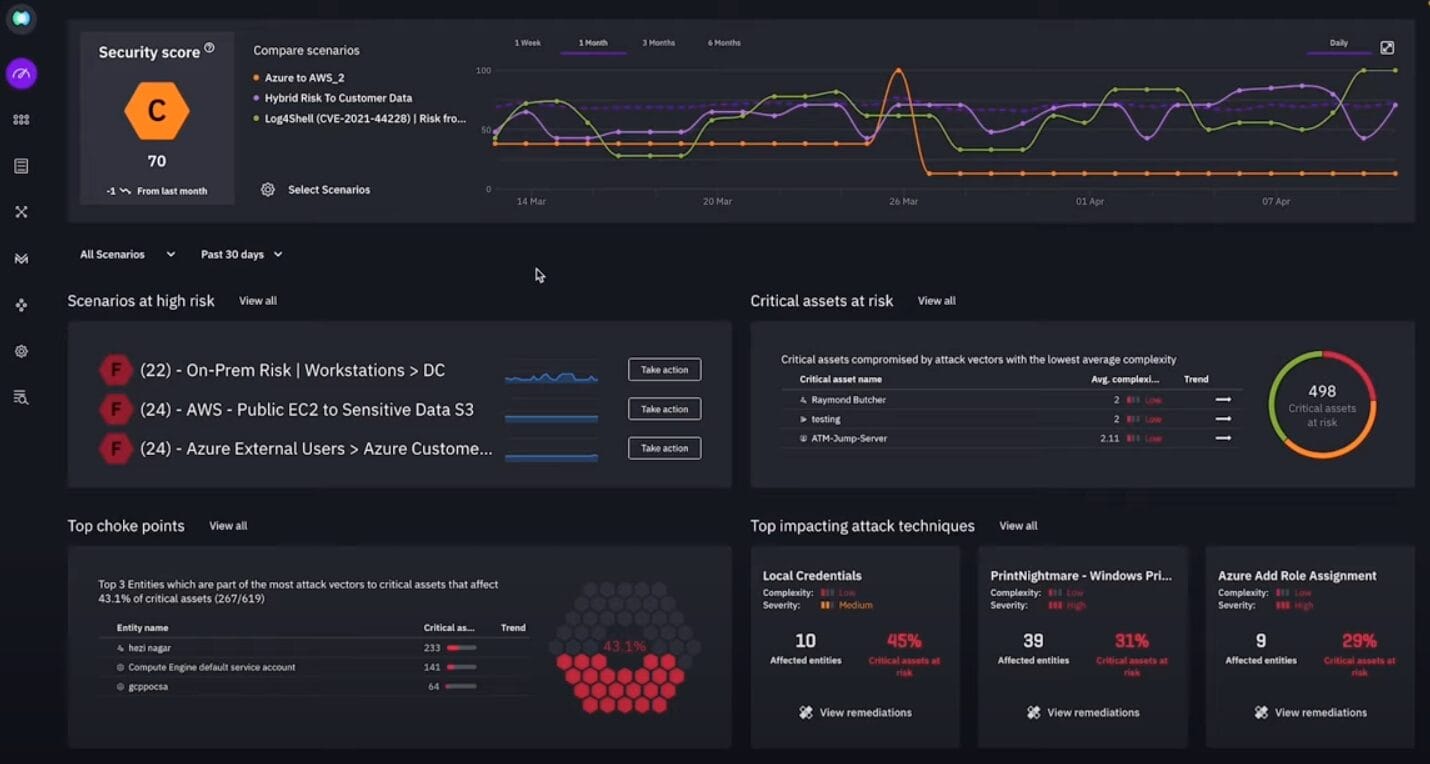Open the Daily interval selector
This screenshot has width=1430, height=764.
tap(1338, 44)
